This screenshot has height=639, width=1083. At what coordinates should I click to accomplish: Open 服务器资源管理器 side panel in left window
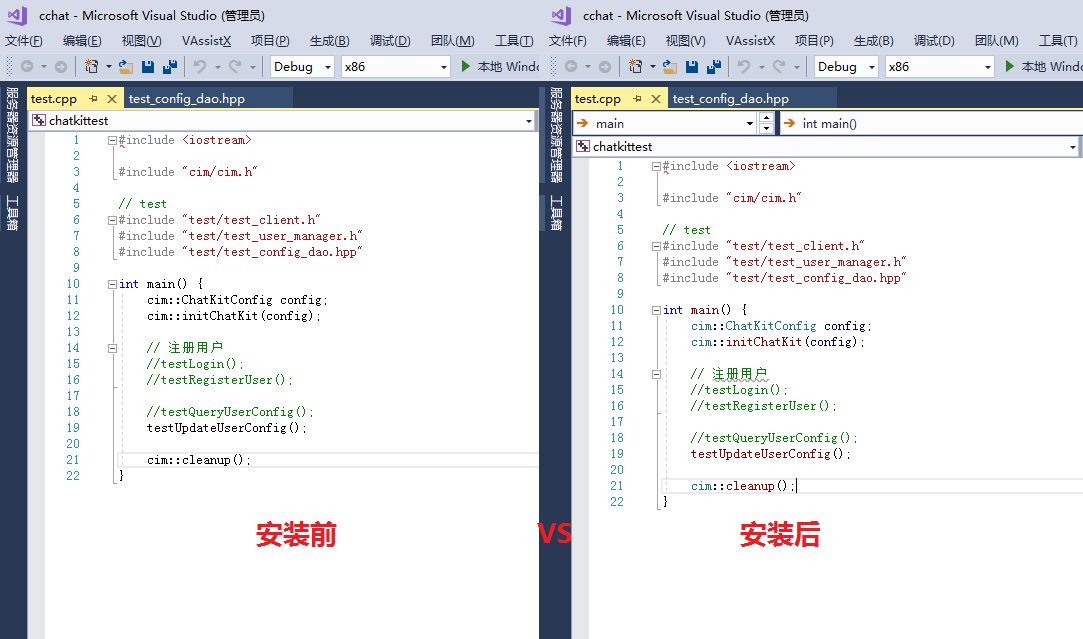[12, 135]
